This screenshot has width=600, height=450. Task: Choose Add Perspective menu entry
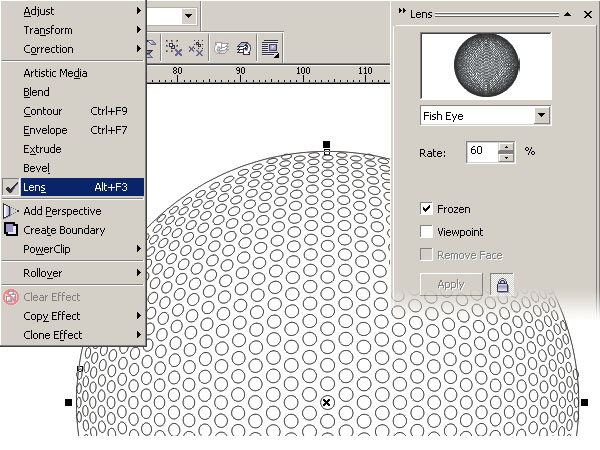[x=73, y=211]
